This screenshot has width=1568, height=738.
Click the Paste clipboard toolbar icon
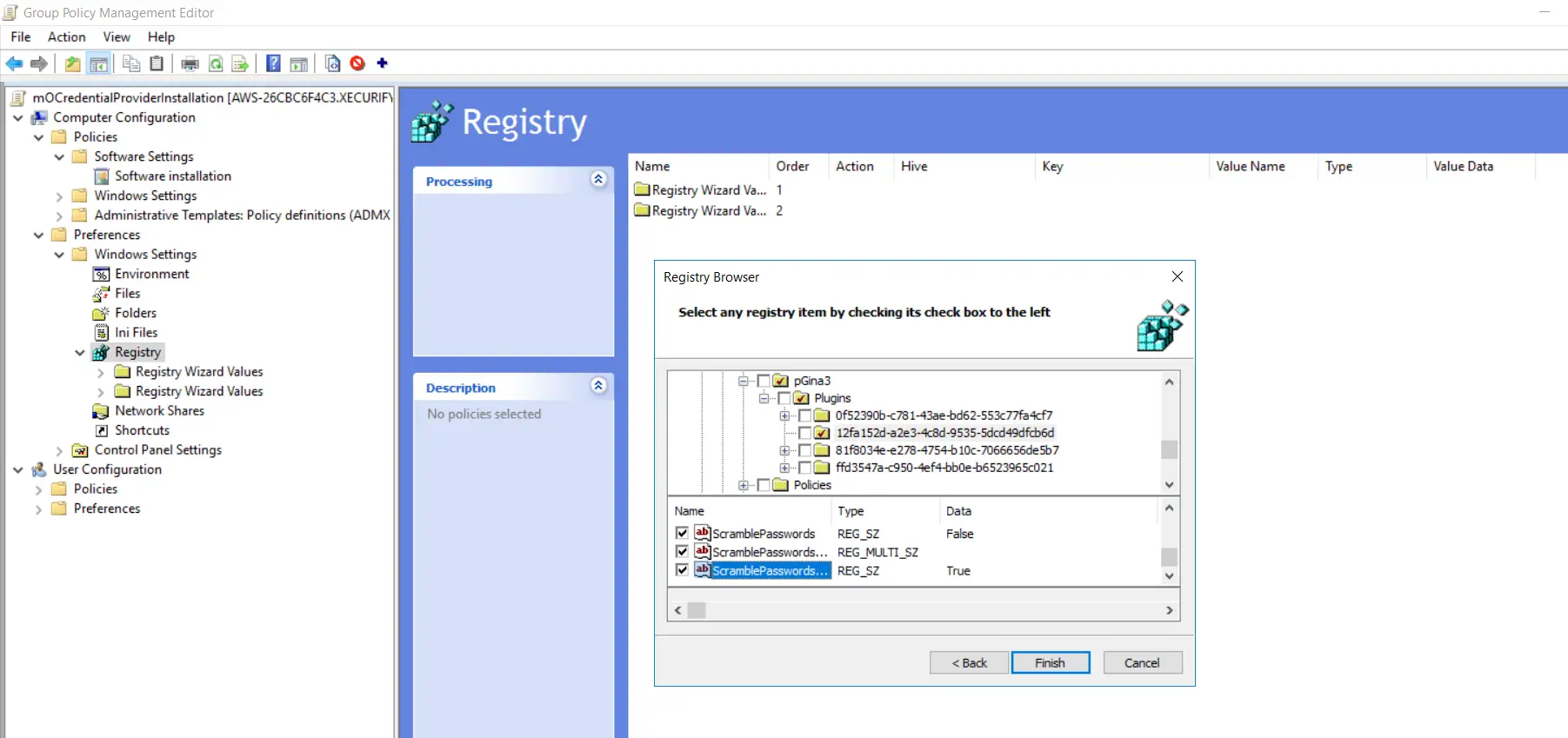(x=157, y=63)
